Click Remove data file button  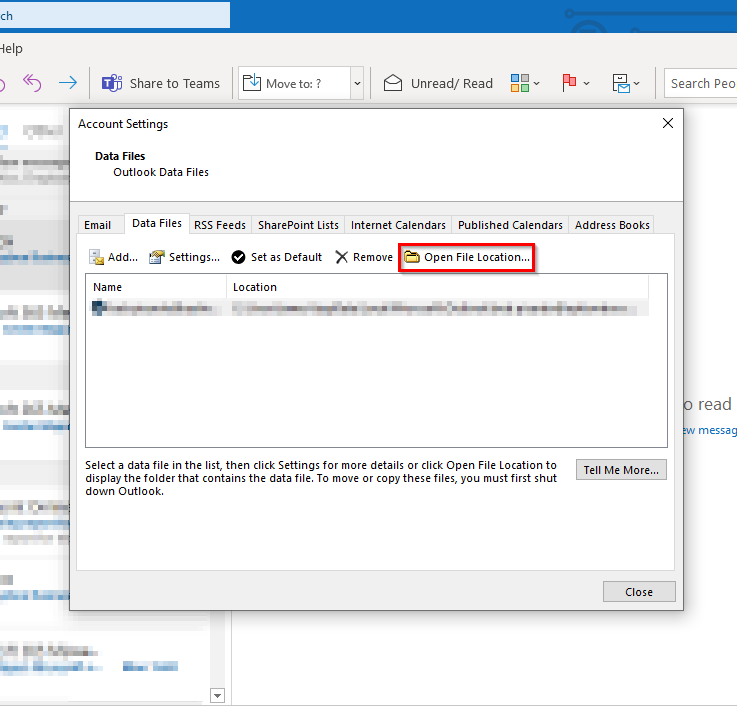[x=364, y=257]
